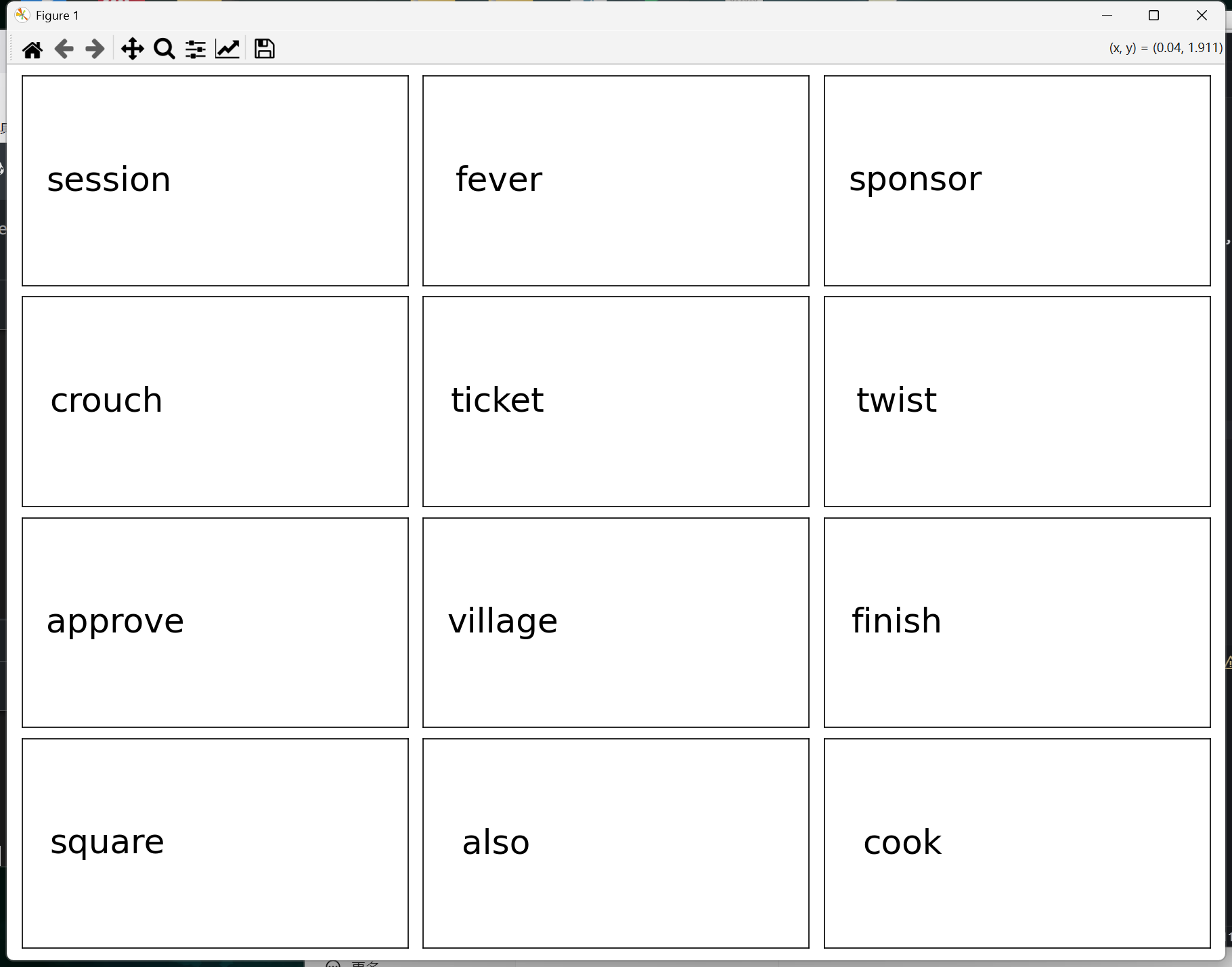Activate the Pan axes tool
The width and height of the screenshot is (1232, 967).
pyautogui.click(x=132, y=49)
